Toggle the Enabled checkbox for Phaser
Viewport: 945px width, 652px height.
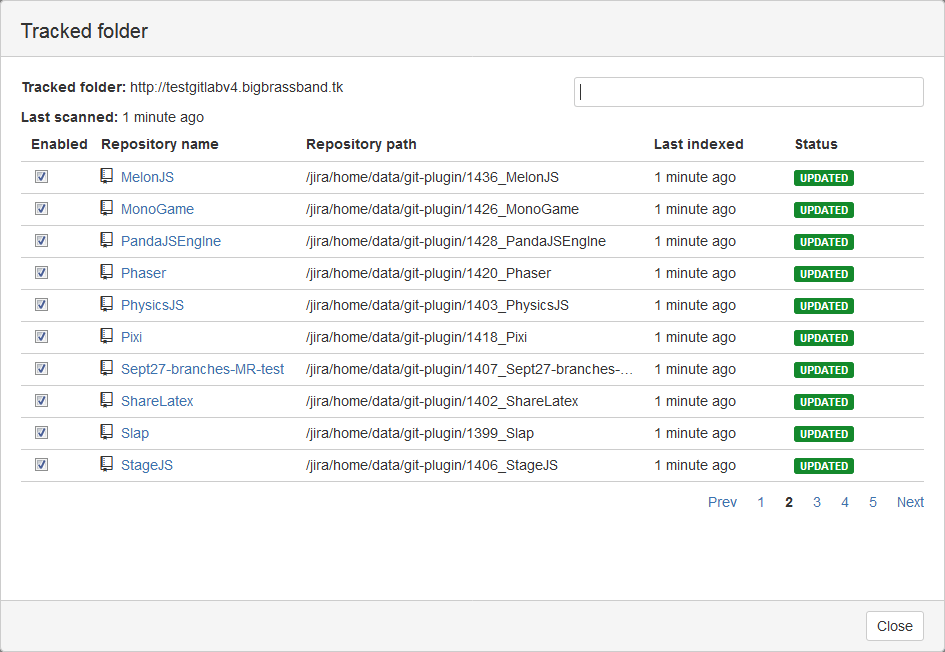point(42,272)
